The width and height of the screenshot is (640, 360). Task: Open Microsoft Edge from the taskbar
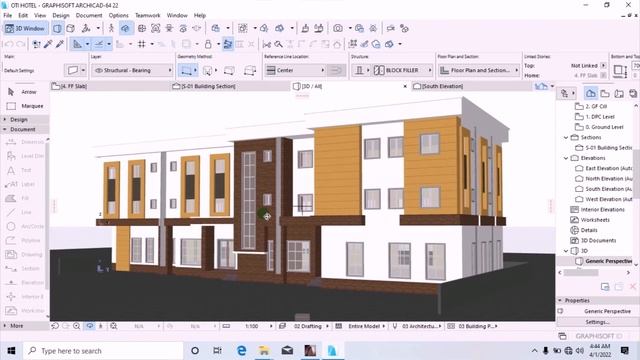[242, 351]
